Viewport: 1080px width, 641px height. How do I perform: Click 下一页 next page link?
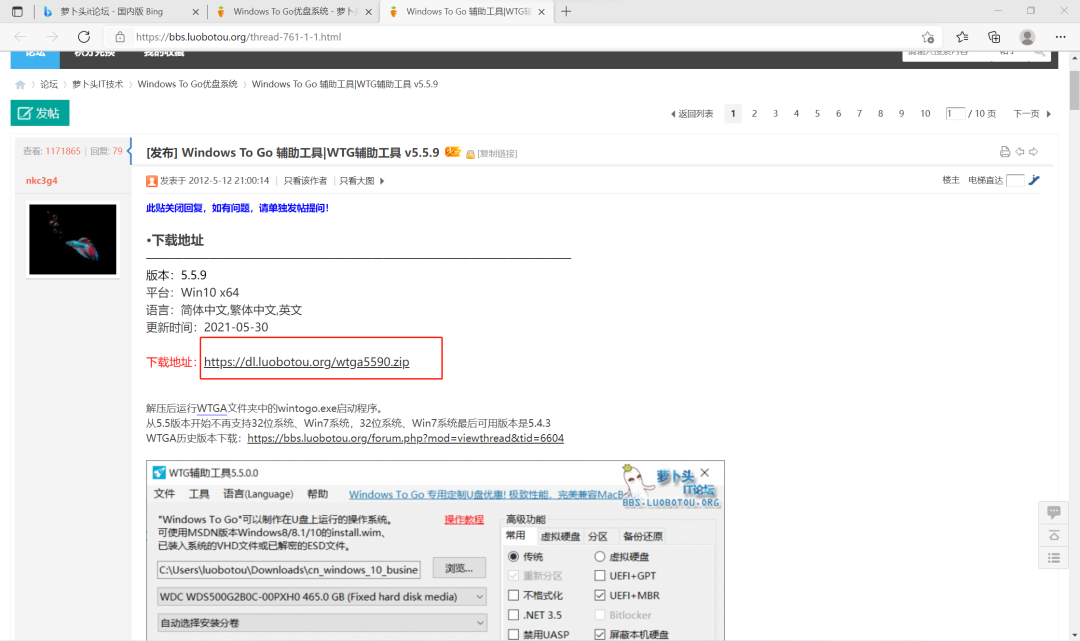pyautogui.click(x=1032, y=114)
